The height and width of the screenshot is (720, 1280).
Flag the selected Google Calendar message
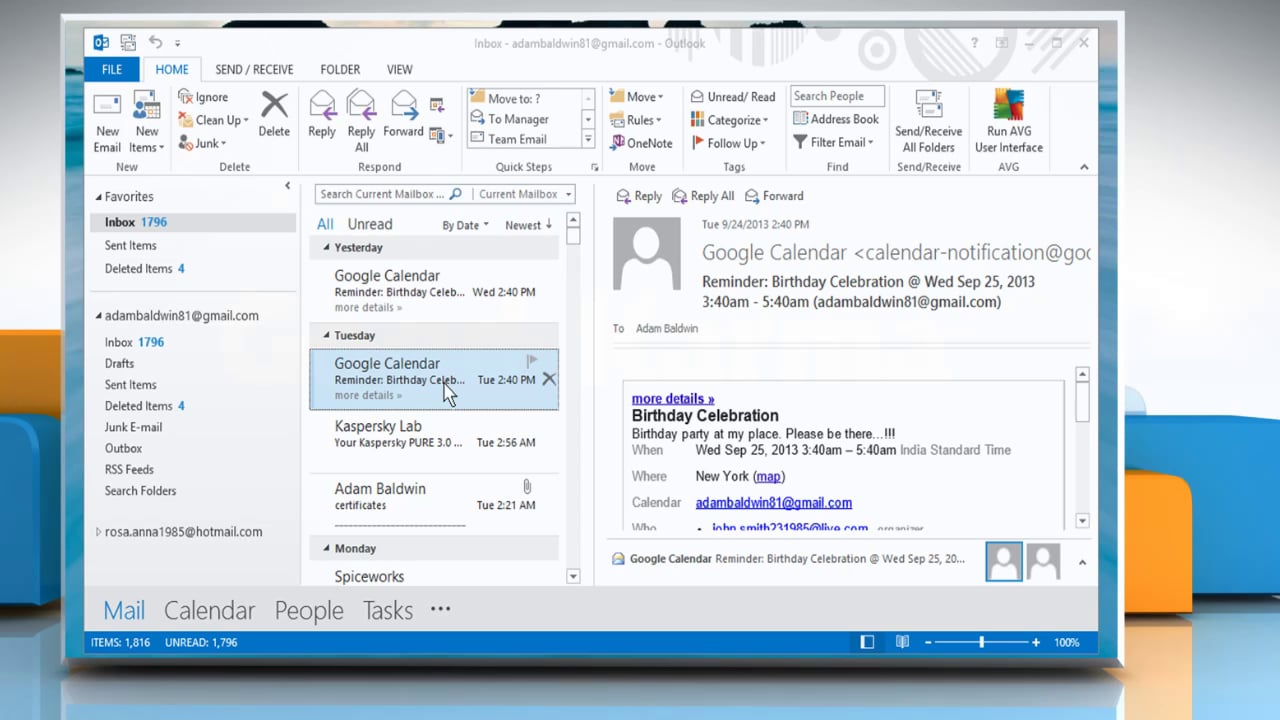[532, 361]
